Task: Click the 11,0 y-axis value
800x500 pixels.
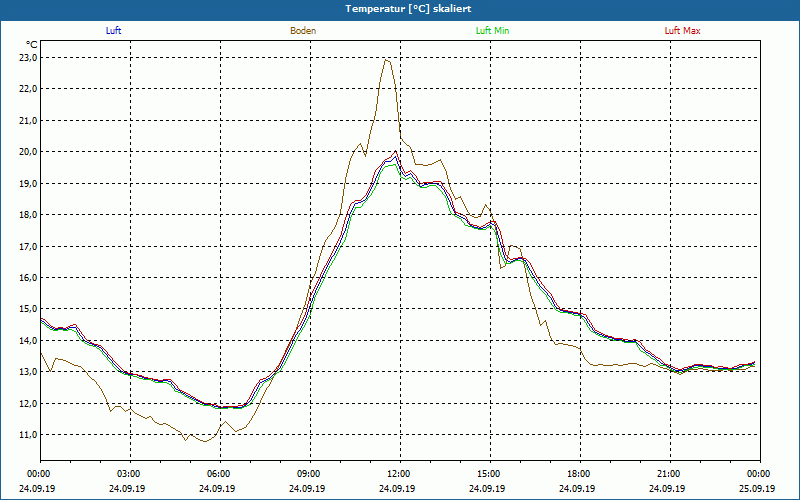Action: pos(29,435)
